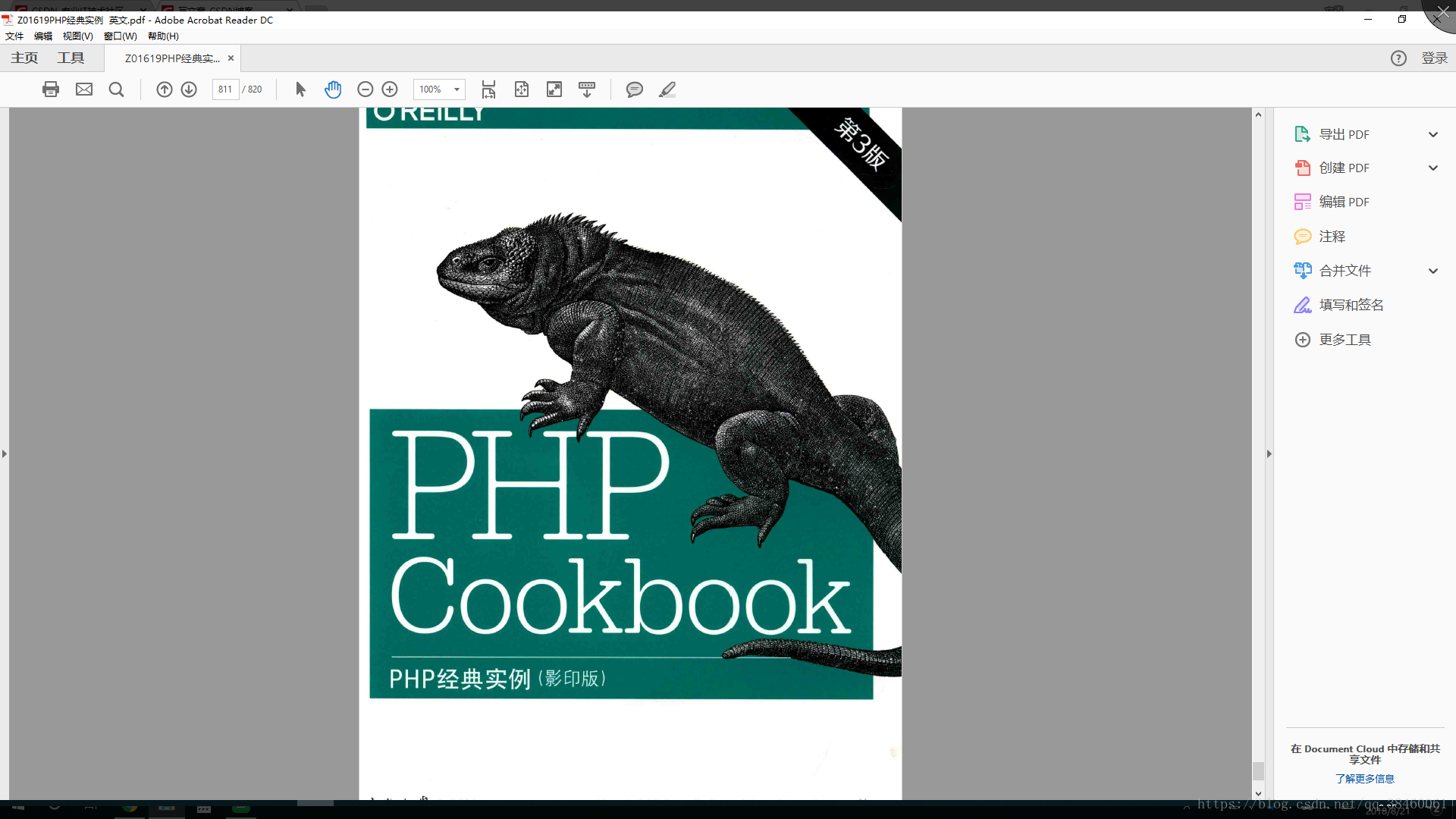Click the vertical scrollbar up arrow
This screenshot has height=819, width=1456.
tap(1258, 115)
